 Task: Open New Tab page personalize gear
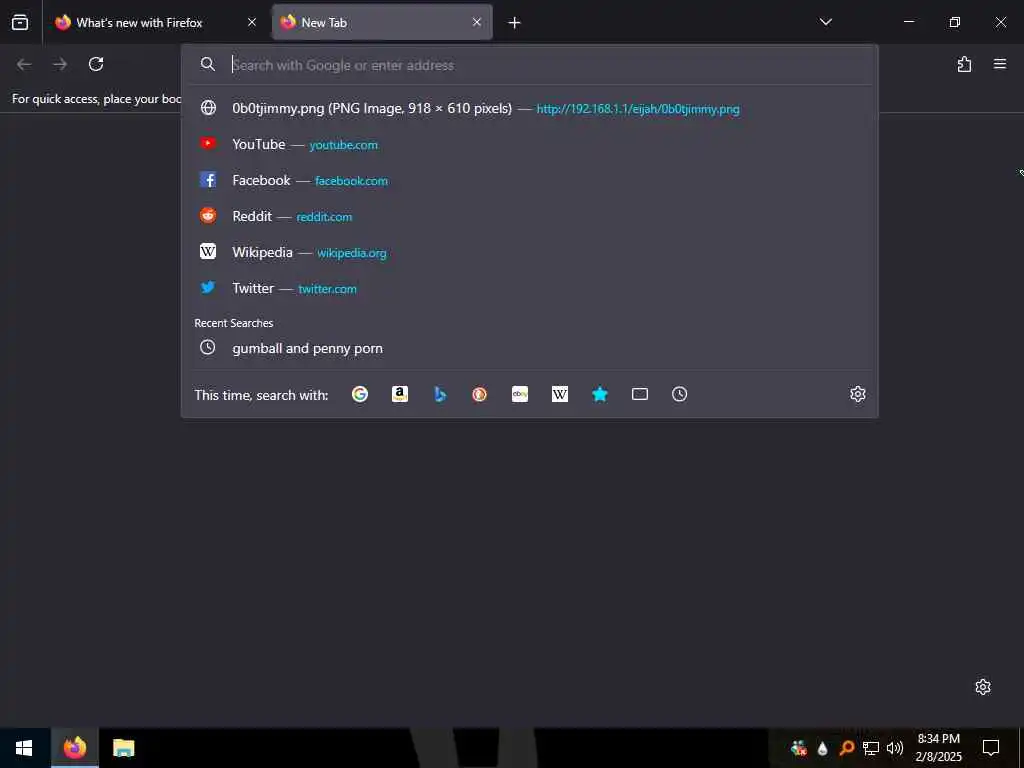(983, 687)
